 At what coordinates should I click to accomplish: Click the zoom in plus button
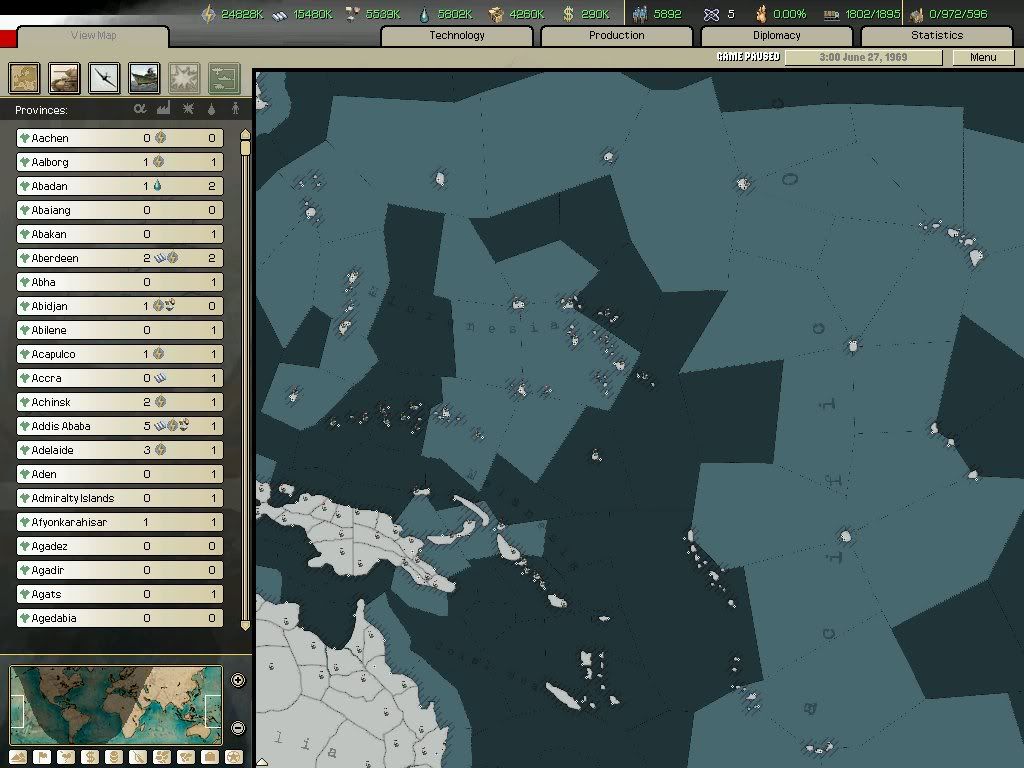click(238, 680)
